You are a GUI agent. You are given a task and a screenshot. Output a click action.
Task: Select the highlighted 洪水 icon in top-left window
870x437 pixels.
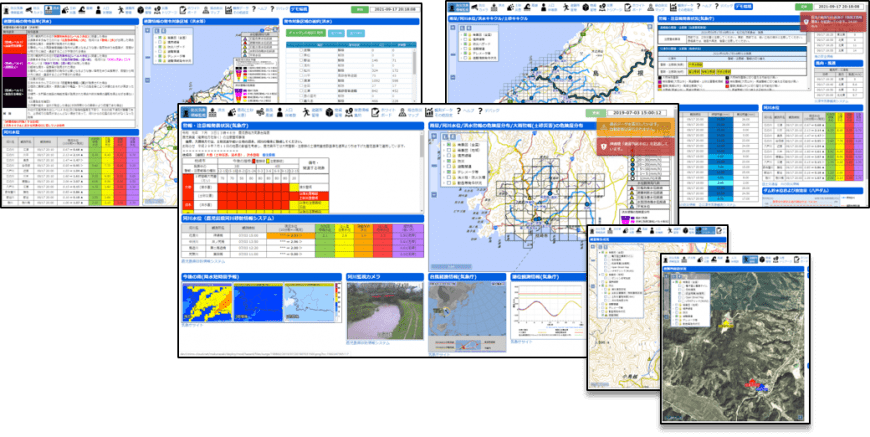pyautogui.click(x=52, y=9)
